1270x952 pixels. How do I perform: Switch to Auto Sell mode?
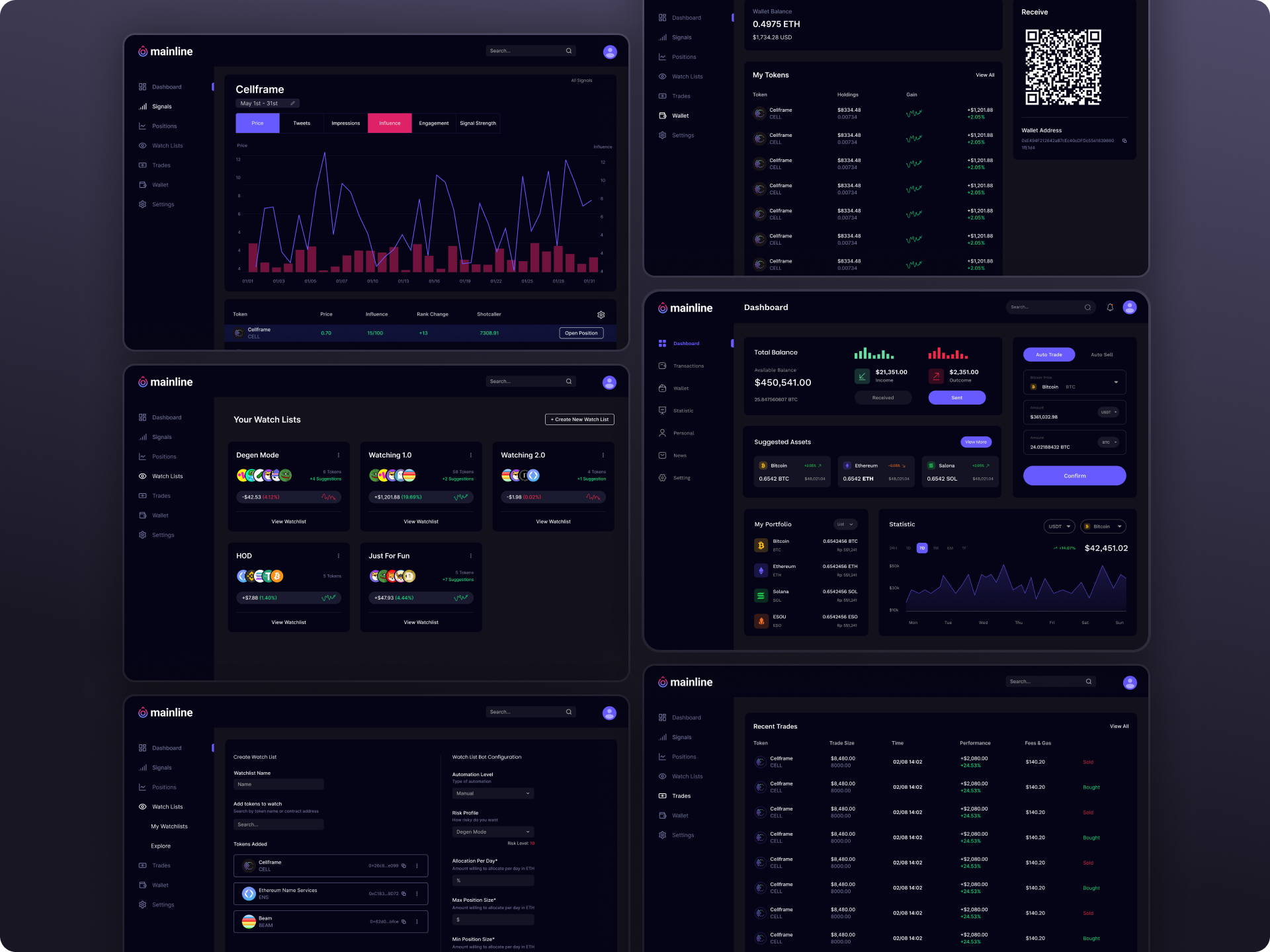pyautogui.click(x=1101, y=355)
